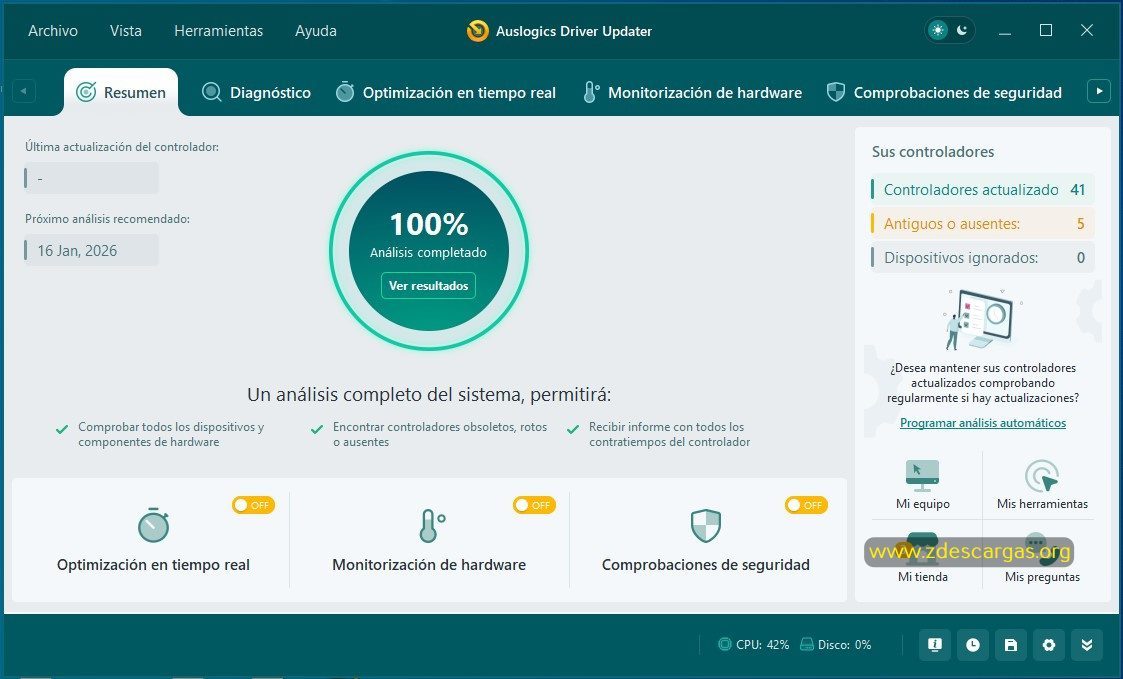The width and height of the screenshot is (1123, 679).
Task: Open the Herramientas menu
Action: pyautogui.click(x=218, y=31)
